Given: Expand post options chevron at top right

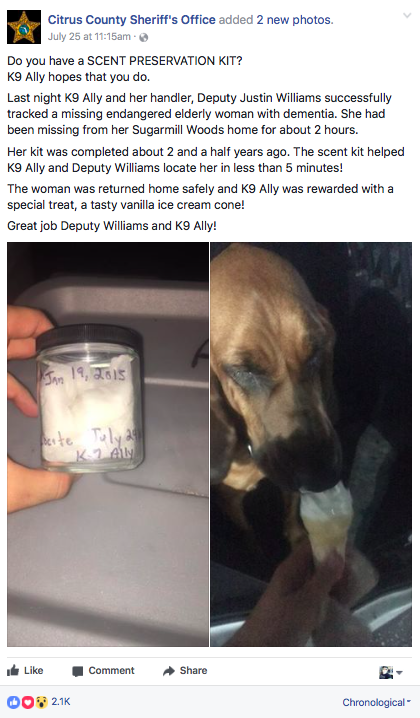Looking at the screenshot, I should [x=407, y=16].
